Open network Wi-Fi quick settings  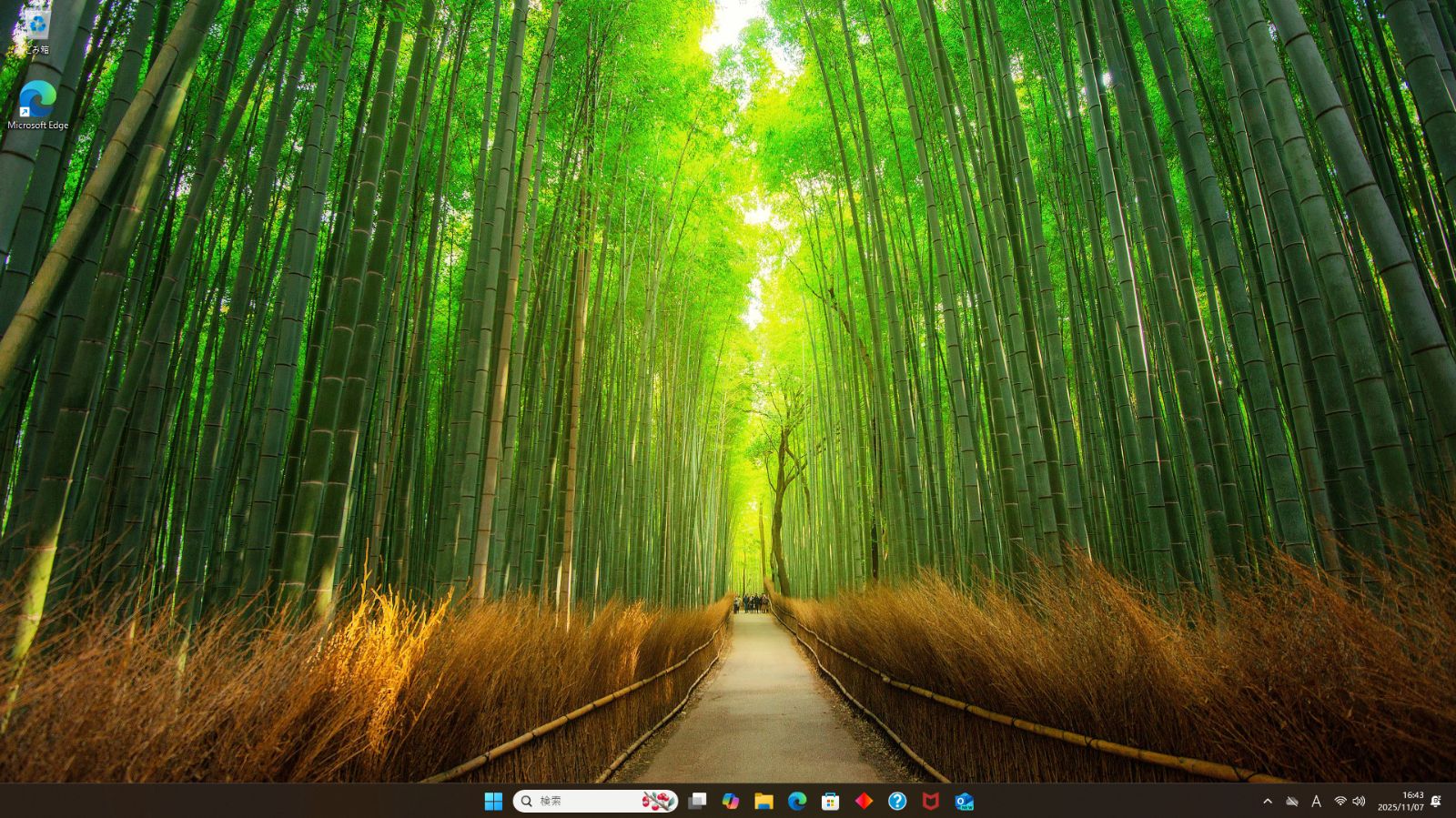(x=1340, y=802)
